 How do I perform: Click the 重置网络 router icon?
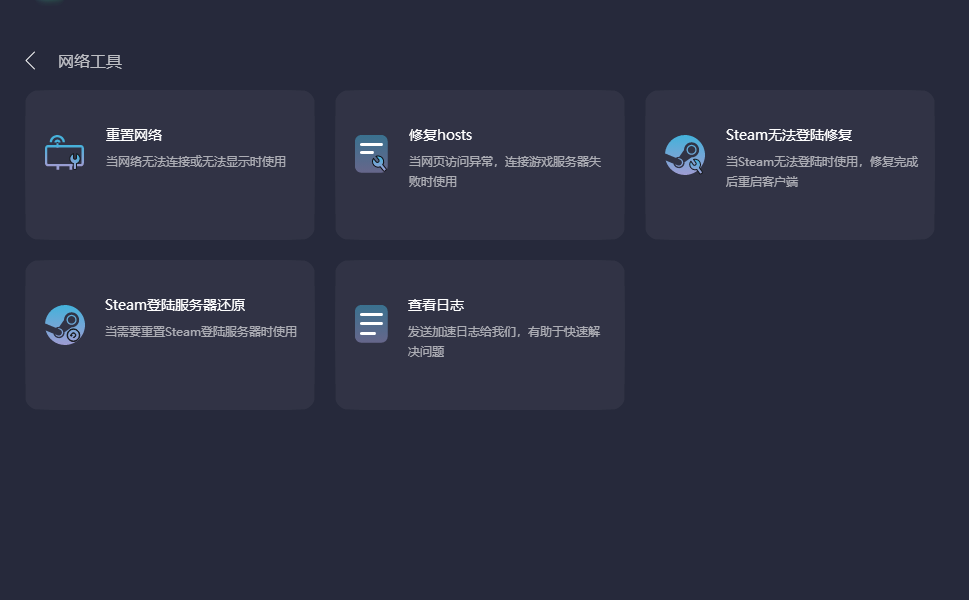click(64, 153)
